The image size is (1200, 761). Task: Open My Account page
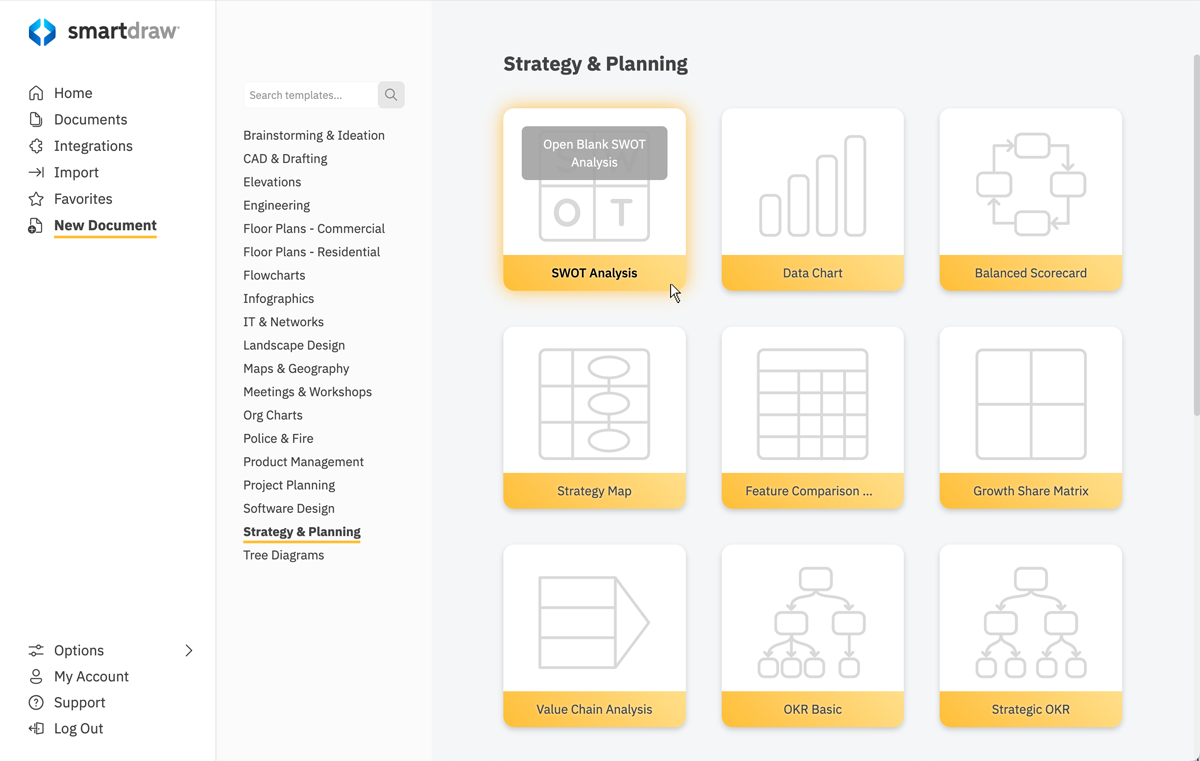tap(91, 677)
